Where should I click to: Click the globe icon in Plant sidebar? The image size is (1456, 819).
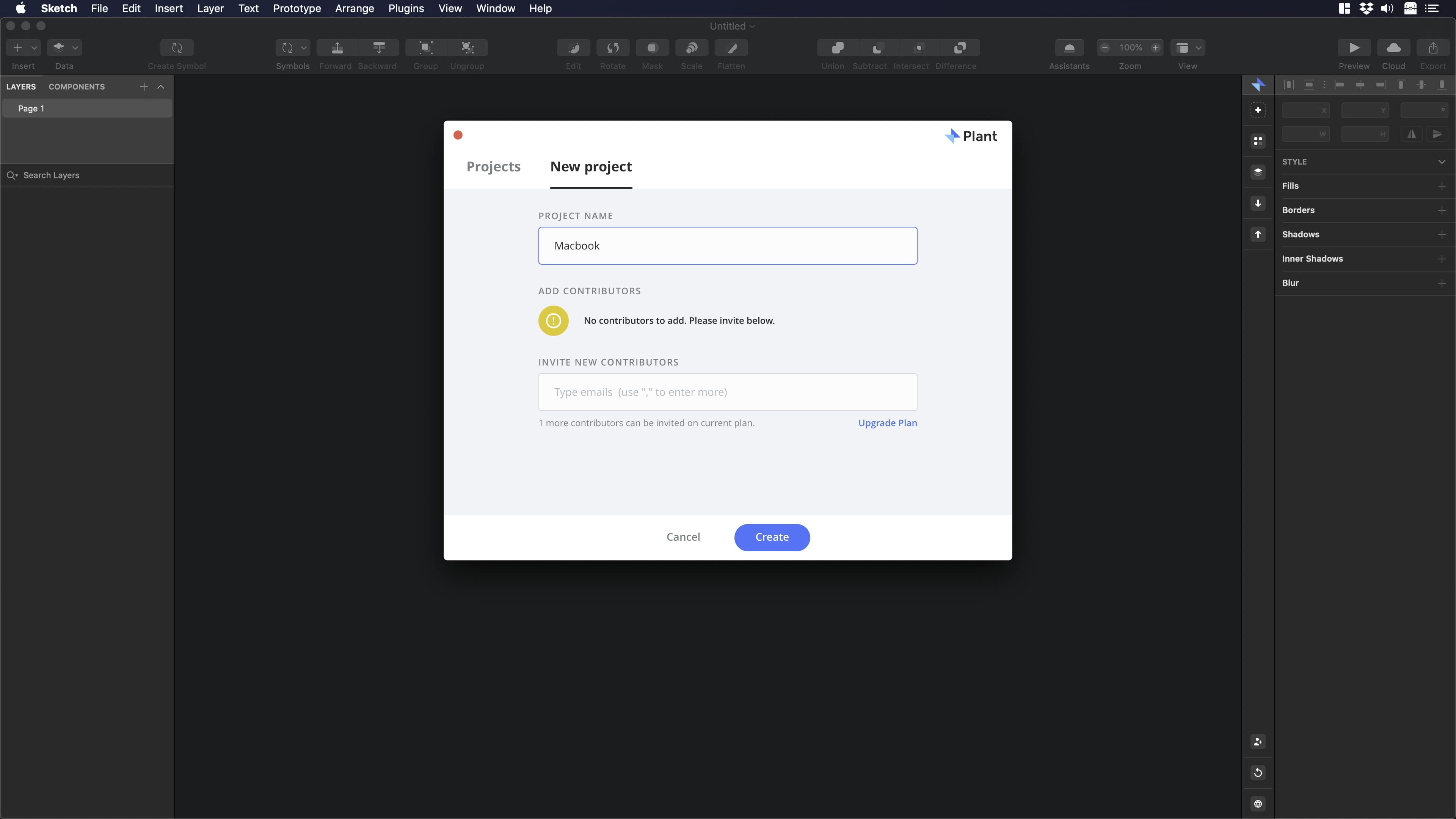tap(1258, 804)
